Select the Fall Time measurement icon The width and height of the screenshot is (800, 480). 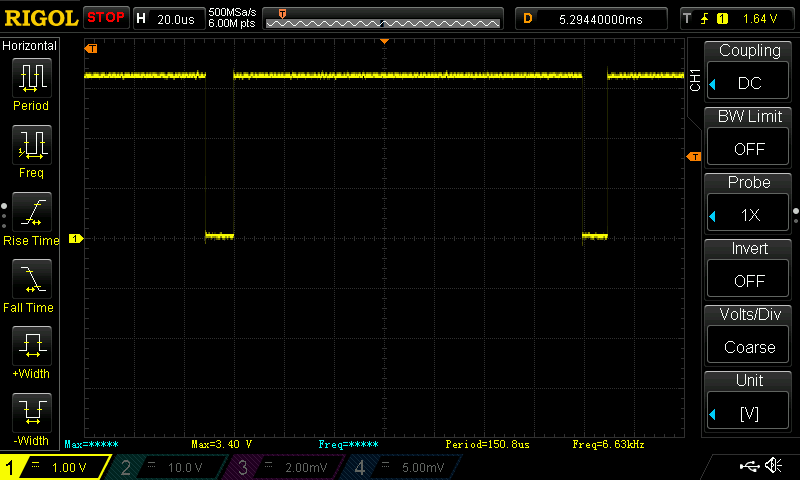pyautogui.click(x=32, y=279)
